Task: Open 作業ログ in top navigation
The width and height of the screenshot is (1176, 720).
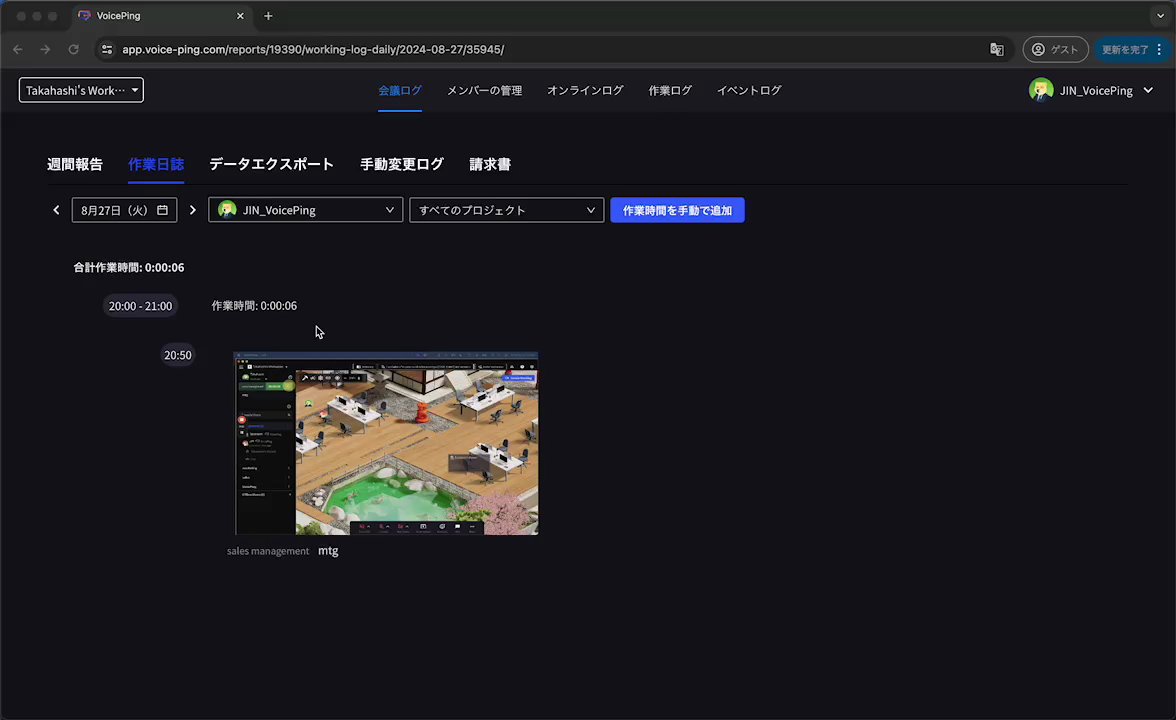Action: coord(670,90)
